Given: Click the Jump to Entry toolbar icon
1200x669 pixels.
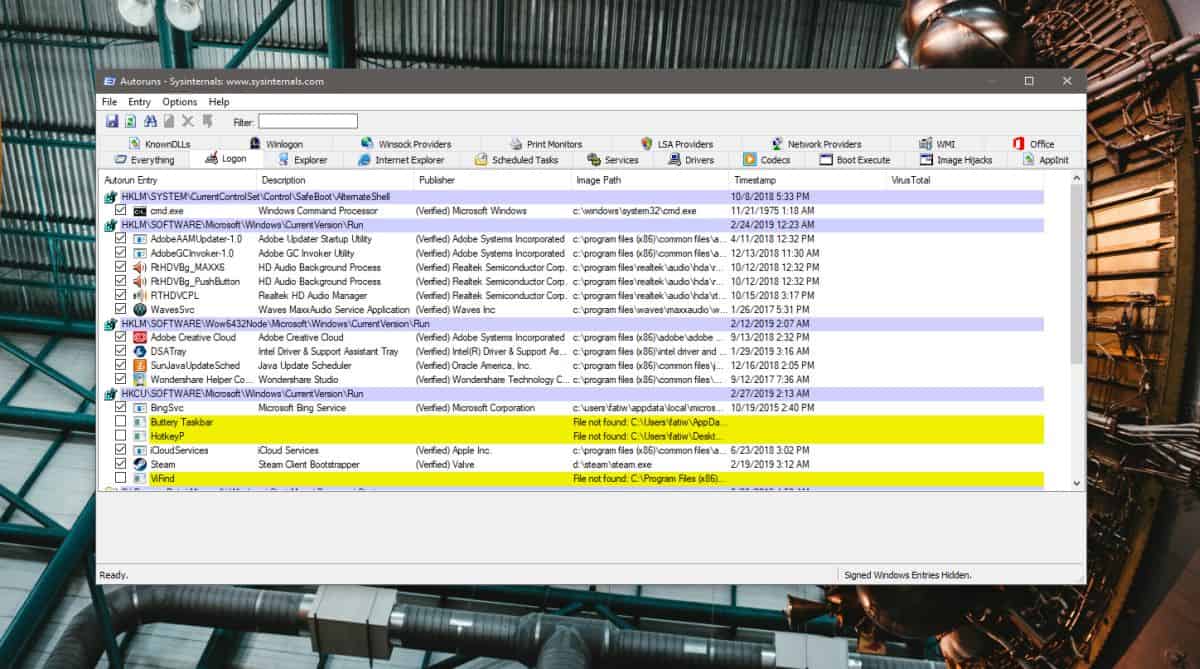Looking at the screenshot, I should click(x=208, y=121).
